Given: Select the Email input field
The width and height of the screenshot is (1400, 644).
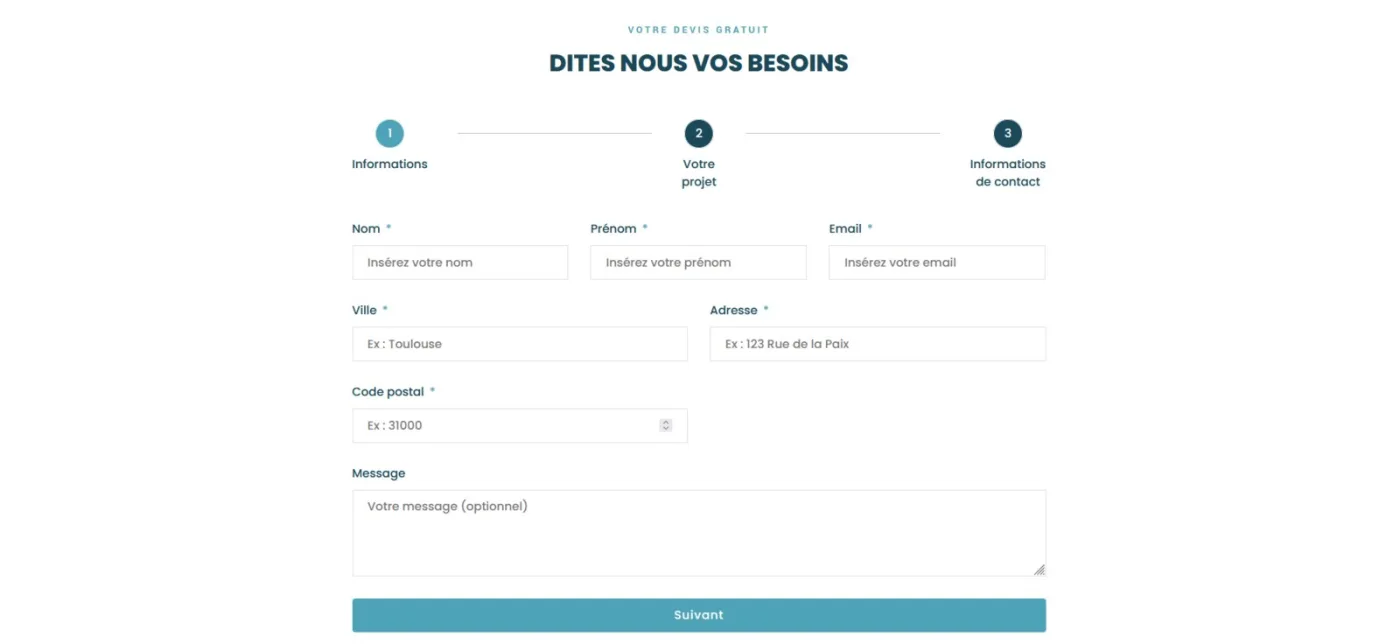Looking at the screenshot, I should [937, 262].
